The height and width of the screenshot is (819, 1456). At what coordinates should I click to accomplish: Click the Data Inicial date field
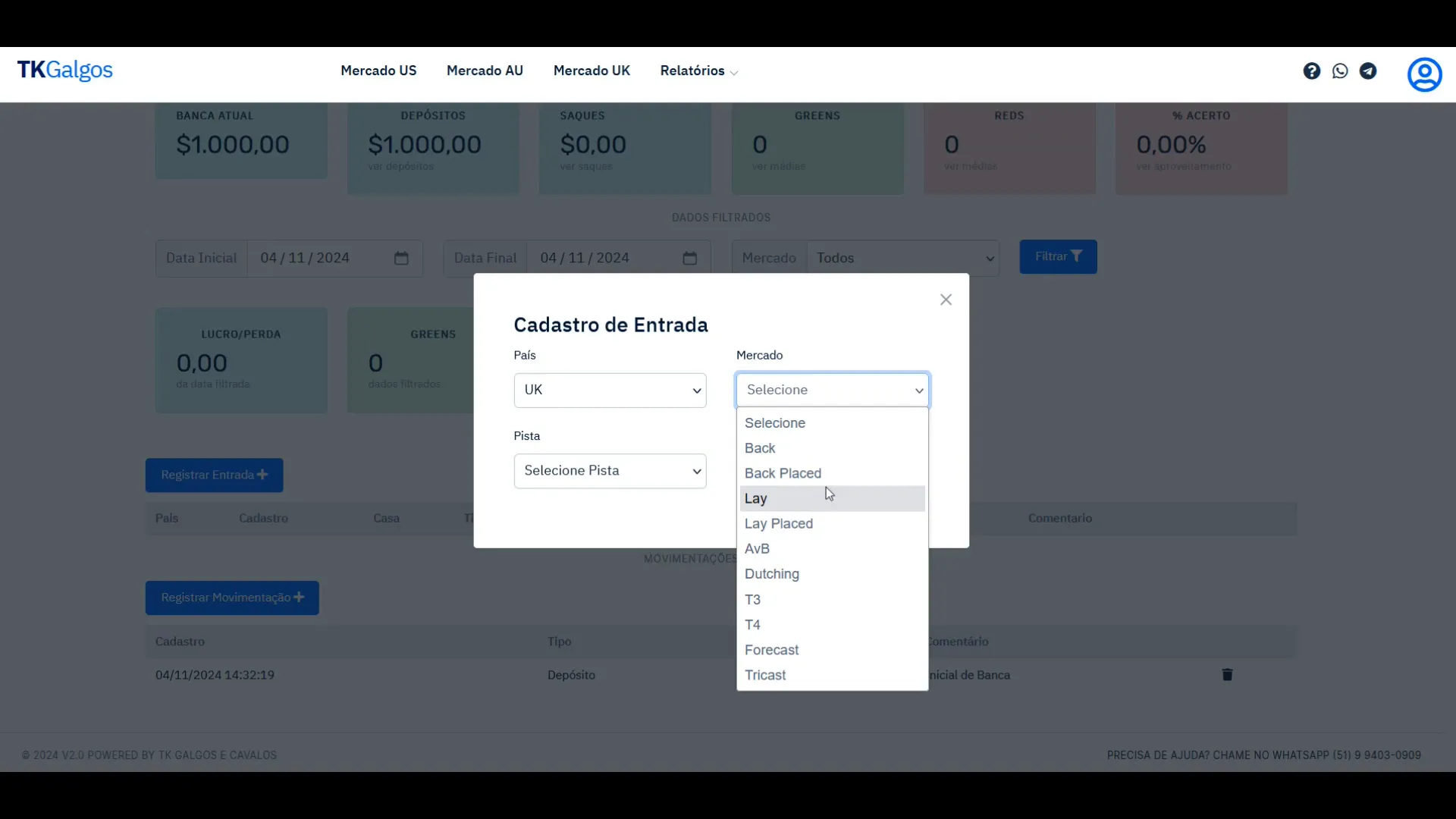click(334, 258)
